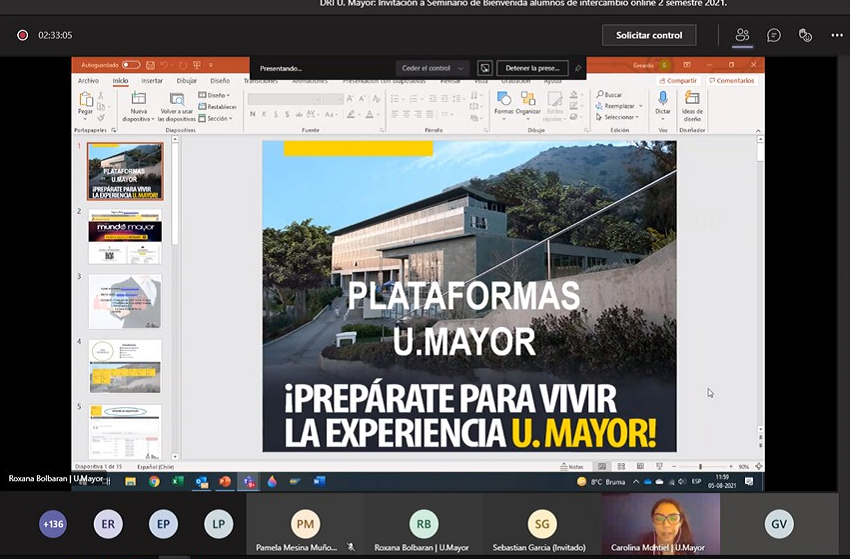Screen dimensions: 850x560
Task: Open the Reemplazar dropdown
Action: coord(619,106)
